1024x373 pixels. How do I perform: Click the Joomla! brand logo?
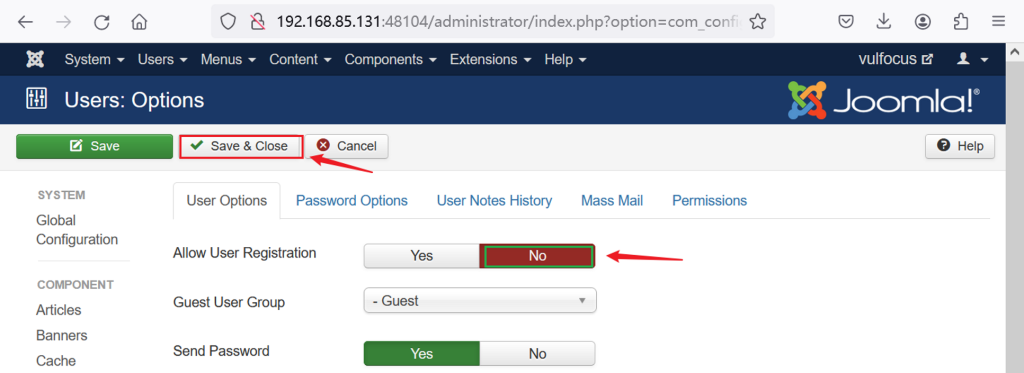(x=884, y=100)
